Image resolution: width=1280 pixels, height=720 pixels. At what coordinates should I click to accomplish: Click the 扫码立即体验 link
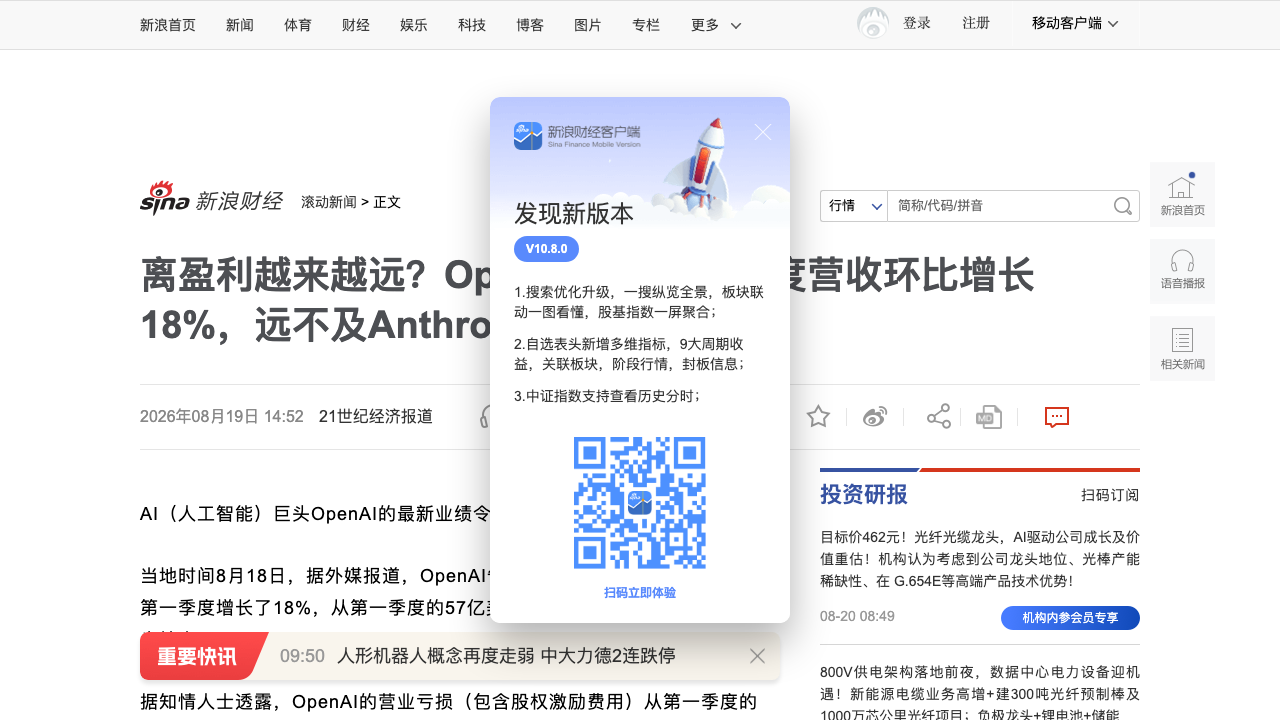coord(640,593)
